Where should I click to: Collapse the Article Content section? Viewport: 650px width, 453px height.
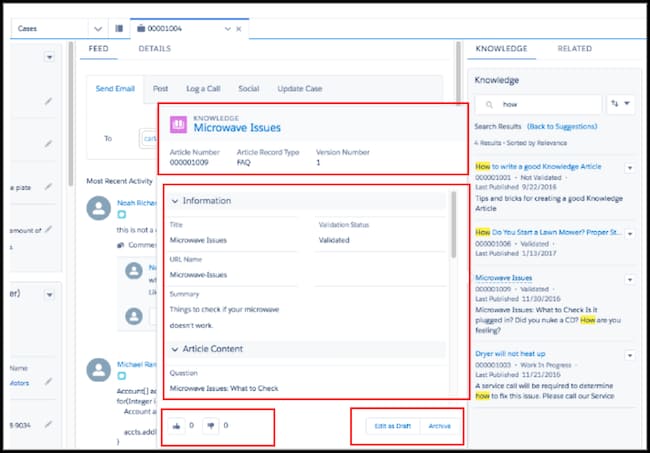pos(176,349)
